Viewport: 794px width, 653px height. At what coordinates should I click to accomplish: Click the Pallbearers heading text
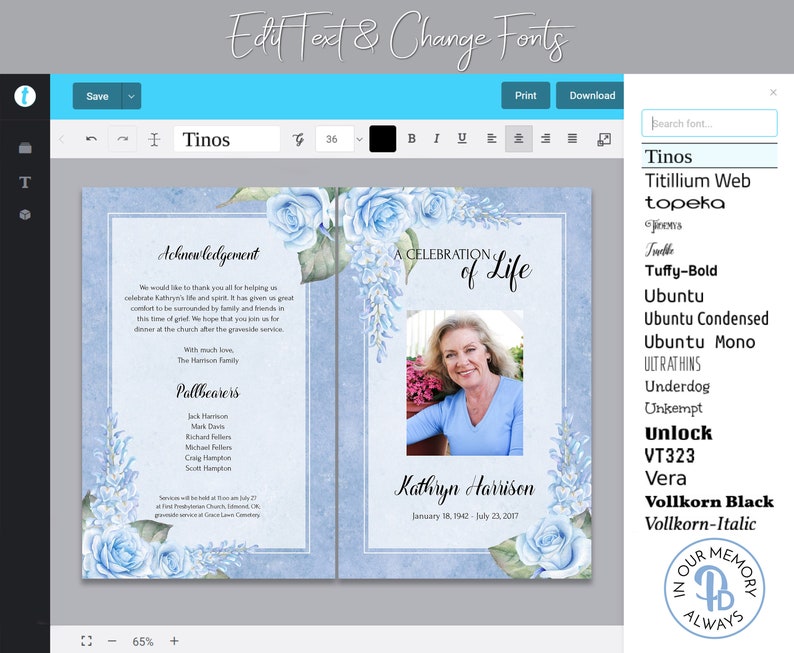(x=208, y=391)
